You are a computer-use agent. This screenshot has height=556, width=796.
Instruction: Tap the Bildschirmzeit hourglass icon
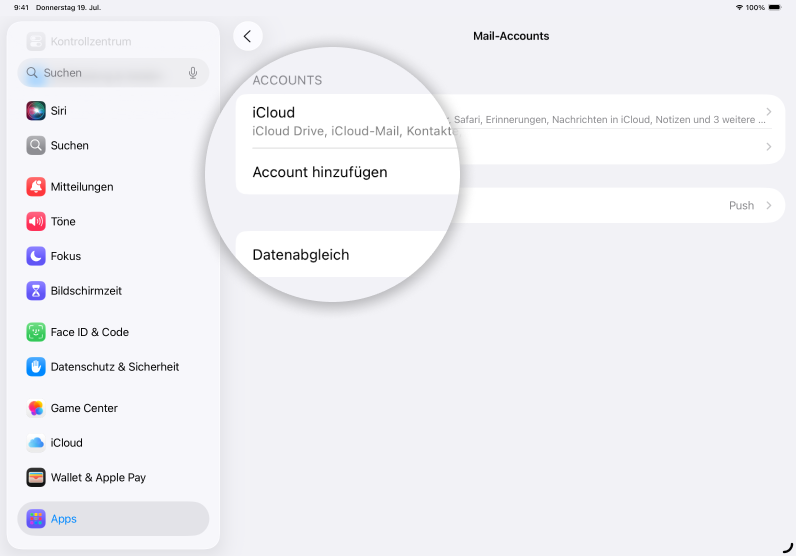(x=36, y=291)
